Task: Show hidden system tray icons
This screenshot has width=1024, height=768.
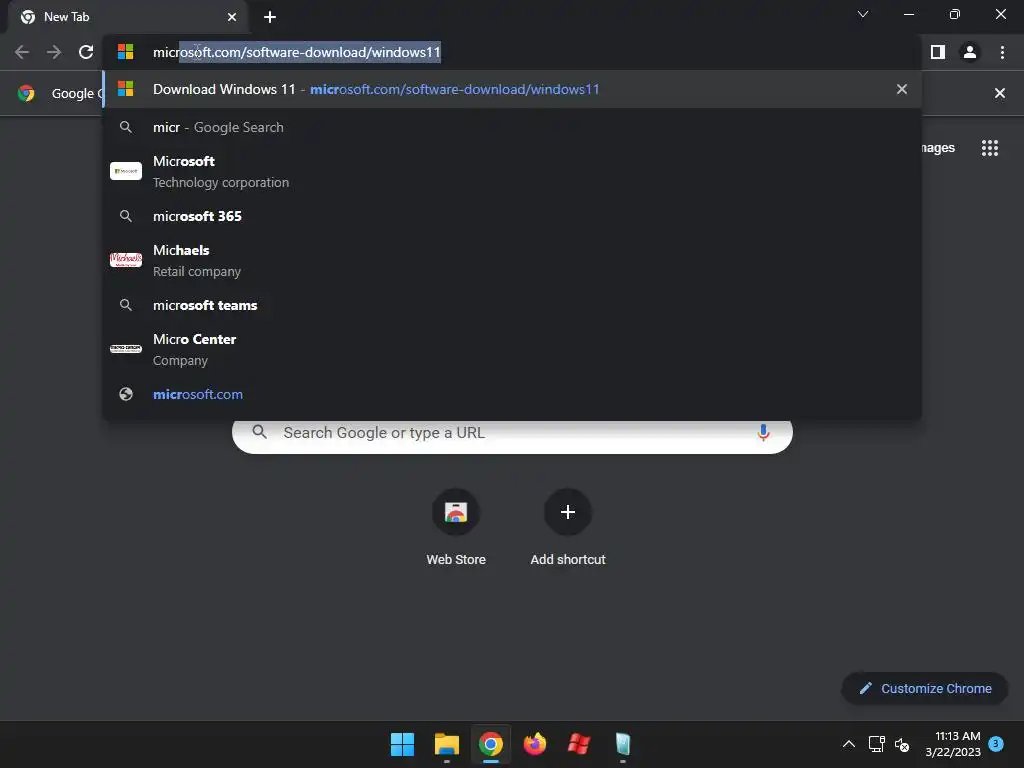Action: (x=848, y=744)
